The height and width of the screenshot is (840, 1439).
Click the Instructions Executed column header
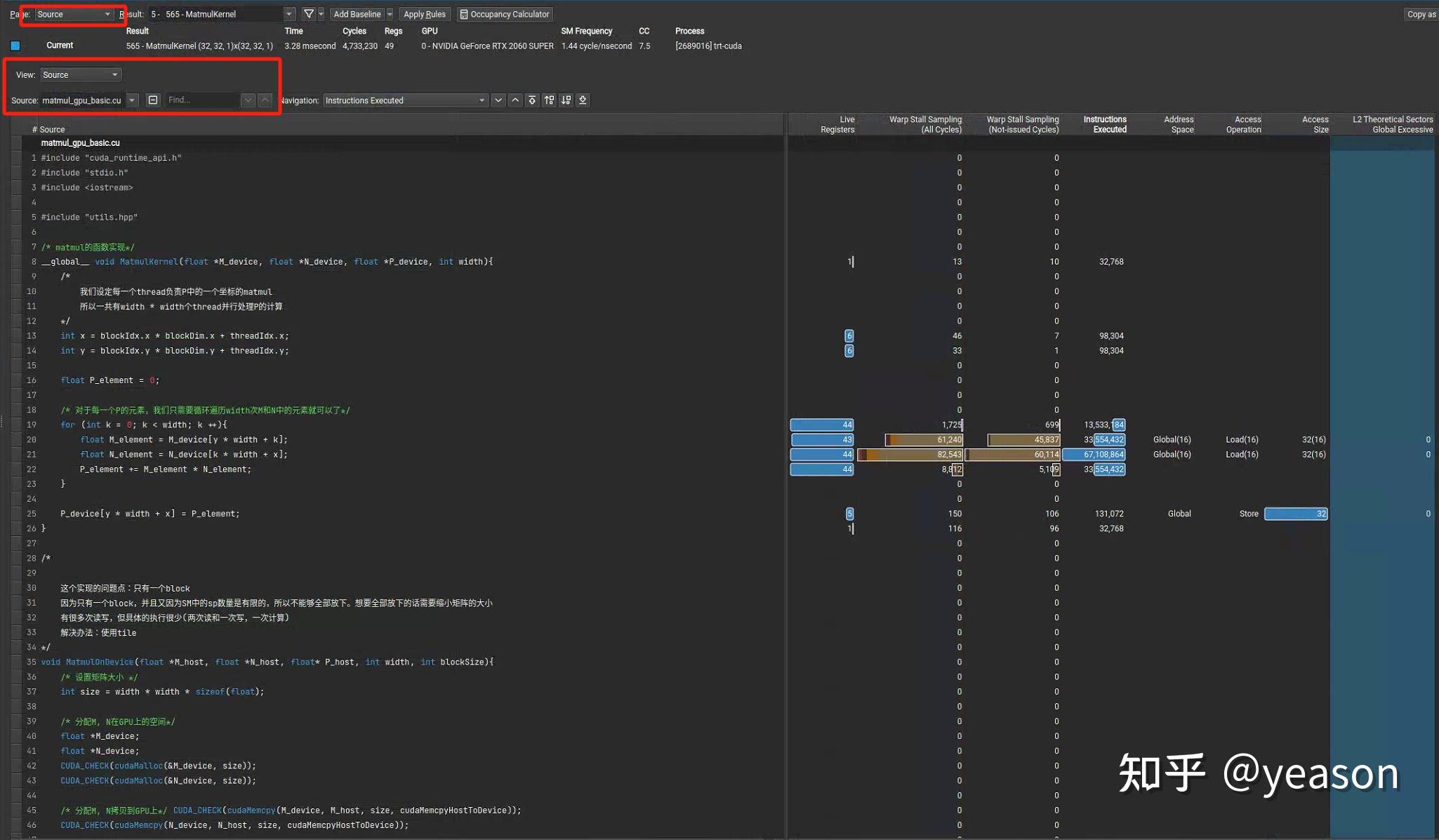1104,124
